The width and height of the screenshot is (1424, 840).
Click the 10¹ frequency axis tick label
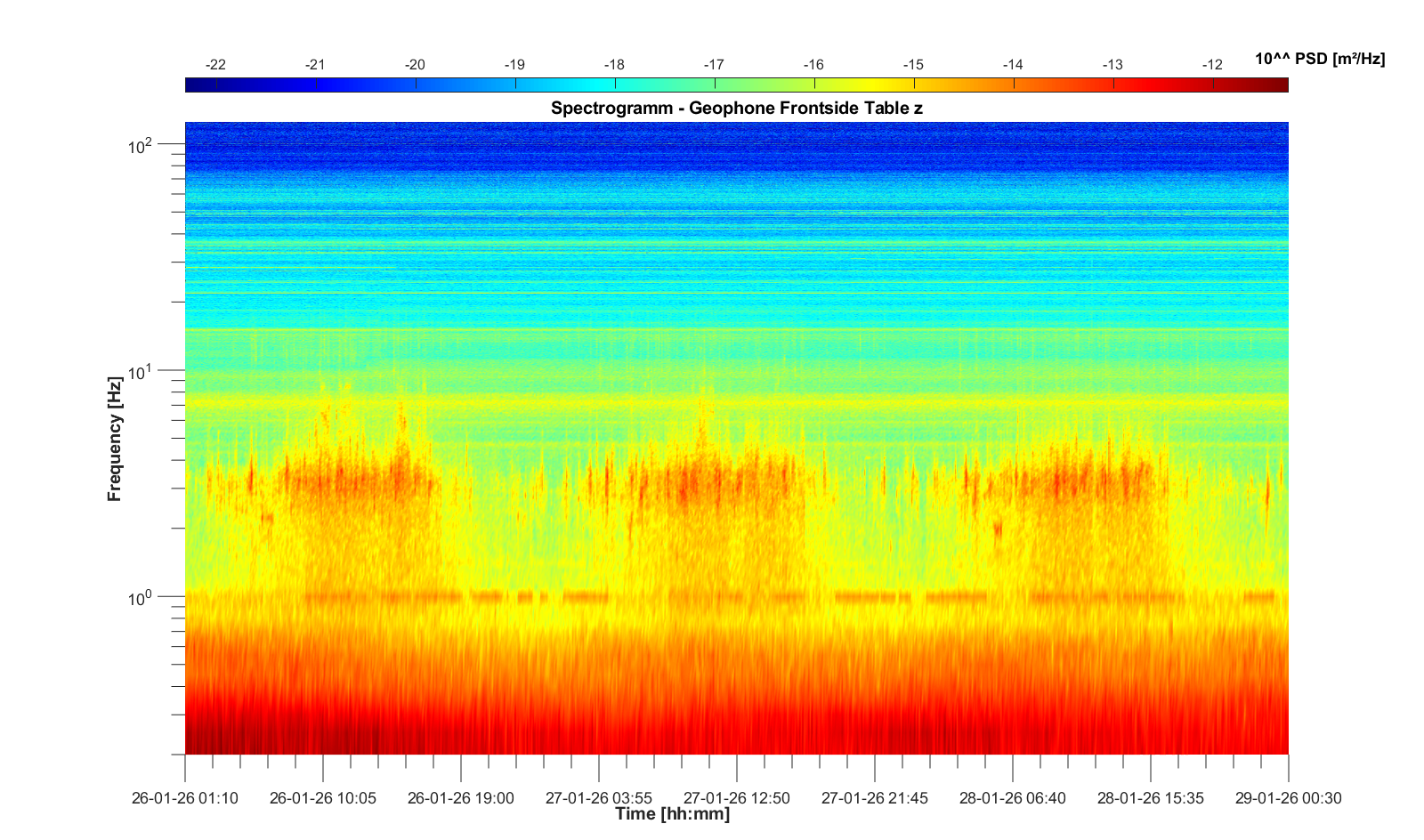141,370
